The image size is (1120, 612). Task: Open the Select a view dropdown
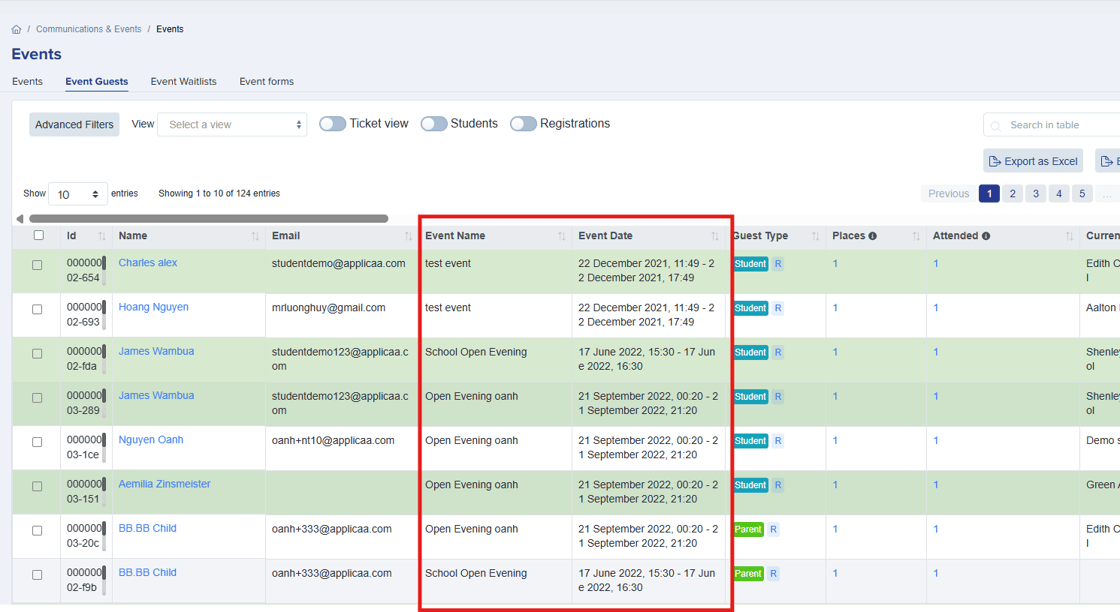[x=232, y=125]
